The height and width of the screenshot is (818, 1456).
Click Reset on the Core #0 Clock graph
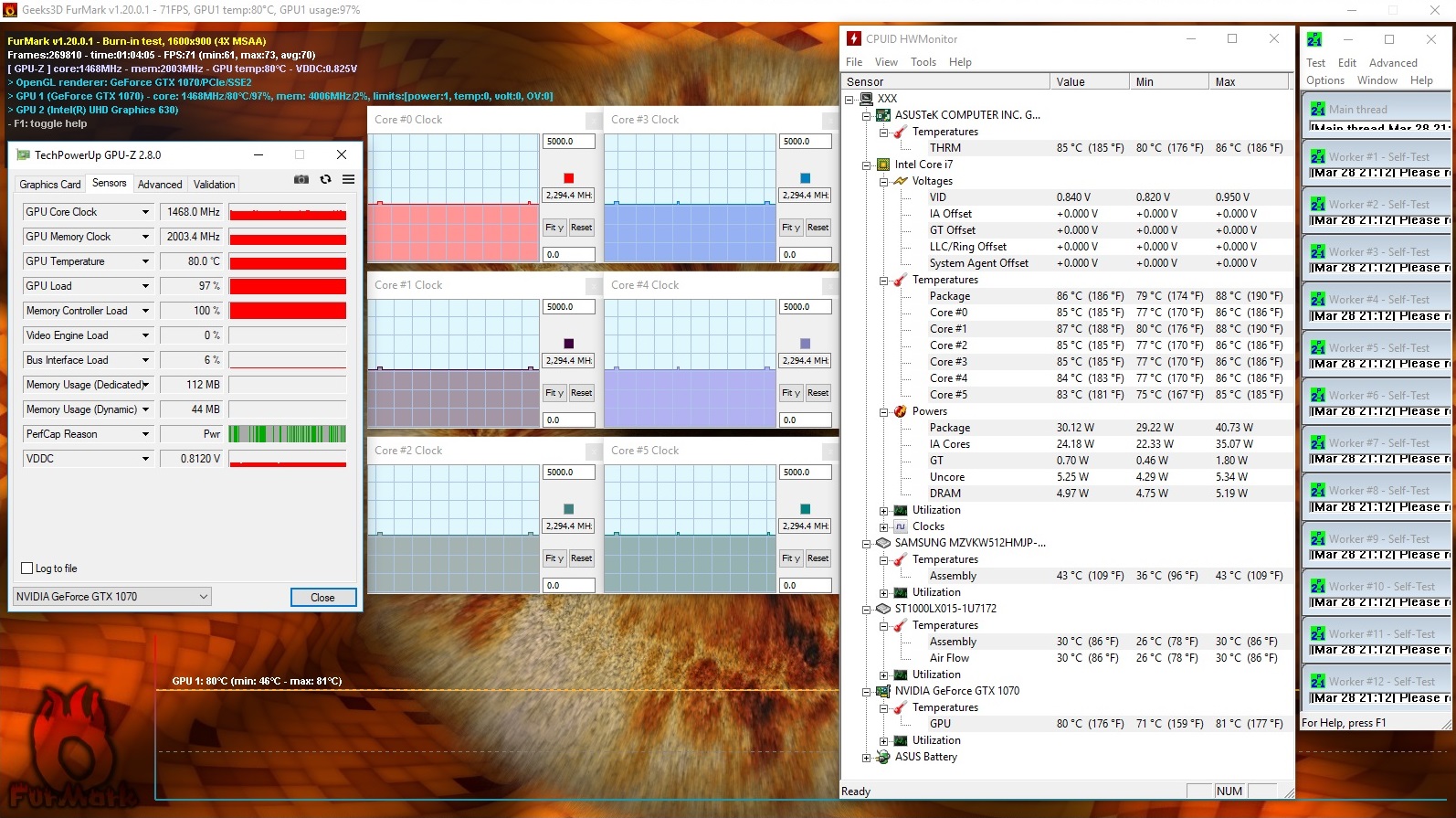click(x=581, y=228)
